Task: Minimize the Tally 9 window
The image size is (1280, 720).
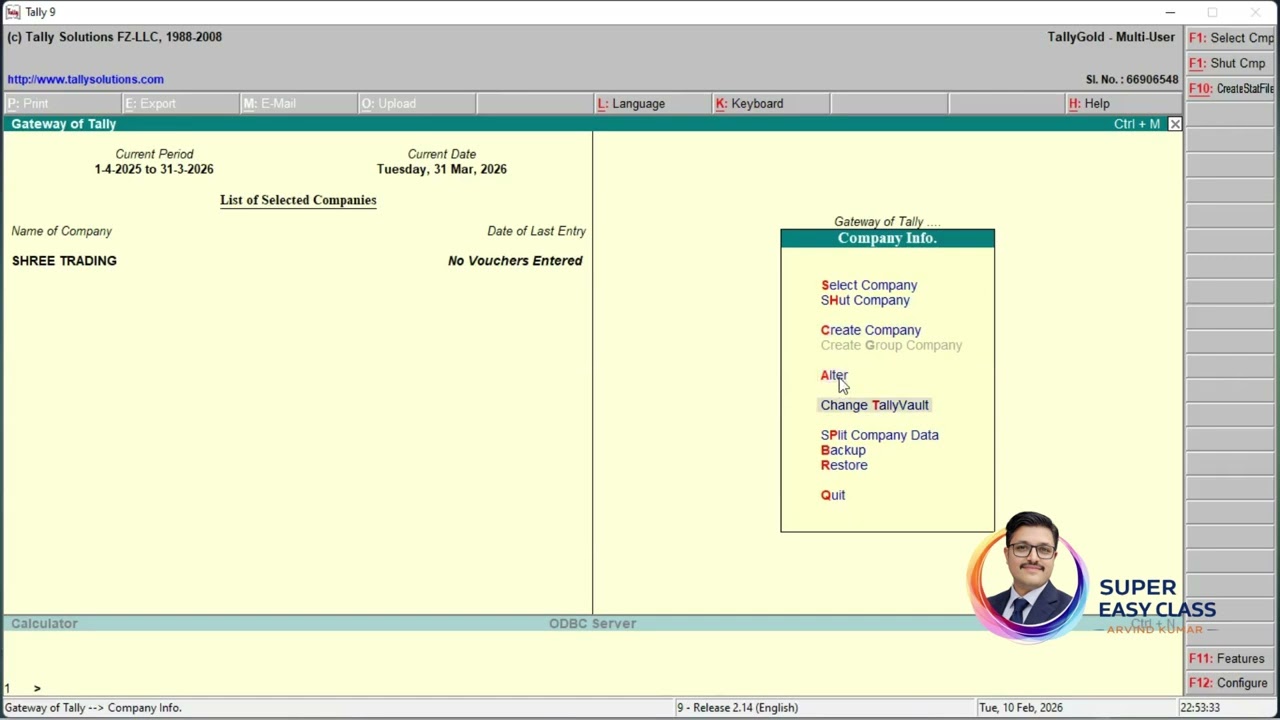Action: 1170,12
